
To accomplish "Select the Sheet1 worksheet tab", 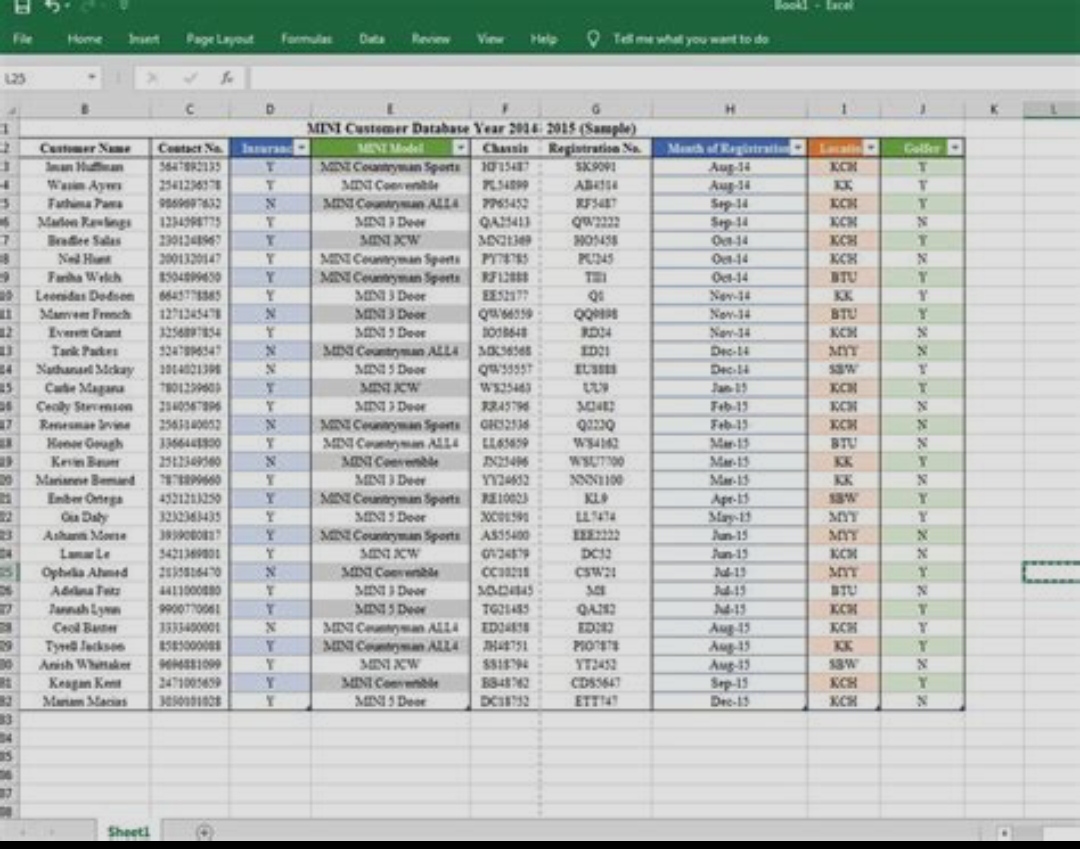I will click(128, 831).
